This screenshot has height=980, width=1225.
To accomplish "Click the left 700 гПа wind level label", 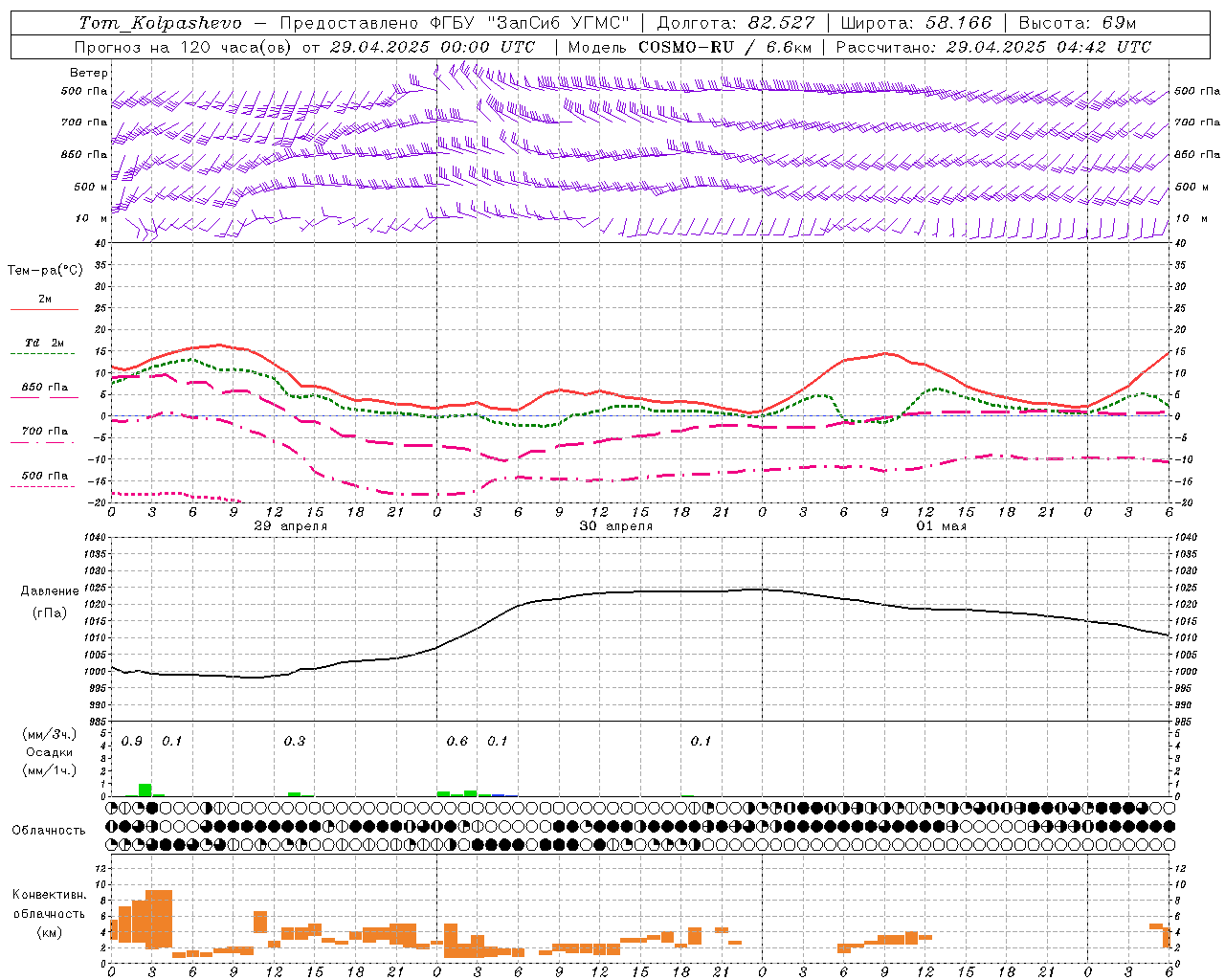I will pos(84,122).
